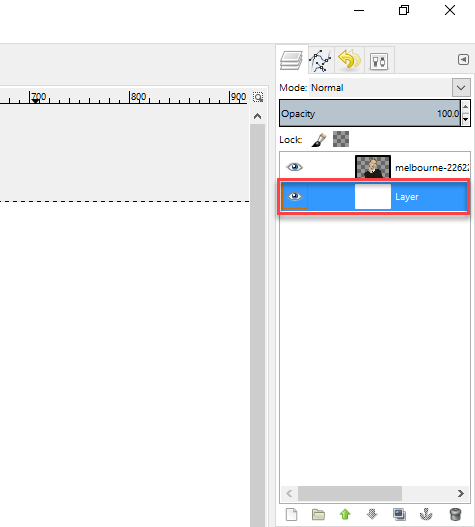This screenshot has width=475, height=527.
Task: Increase opacity with the up arrow
Action: (x=466, y=107)
